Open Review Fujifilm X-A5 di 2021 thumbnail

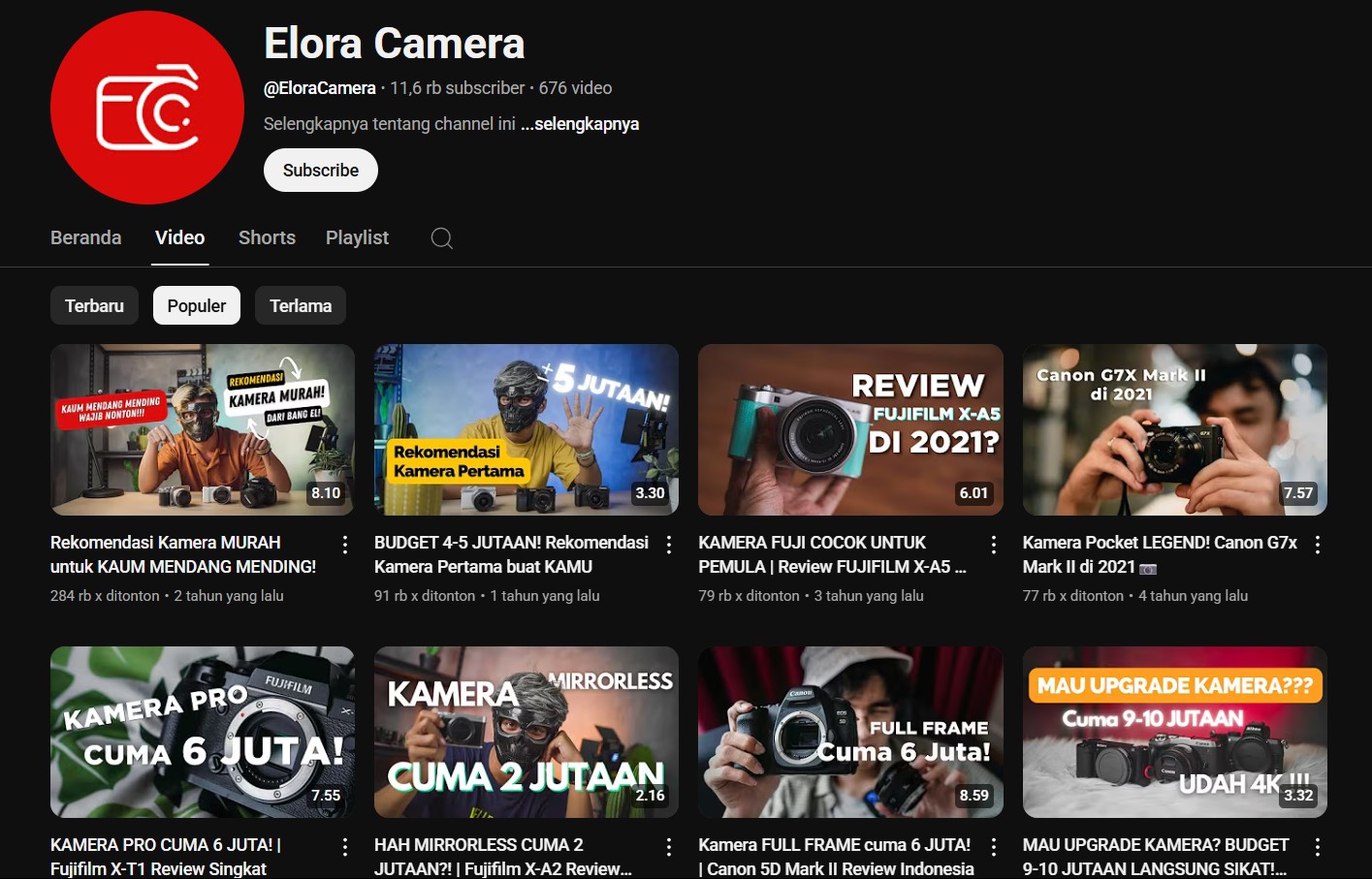click(x=850, y=429)
